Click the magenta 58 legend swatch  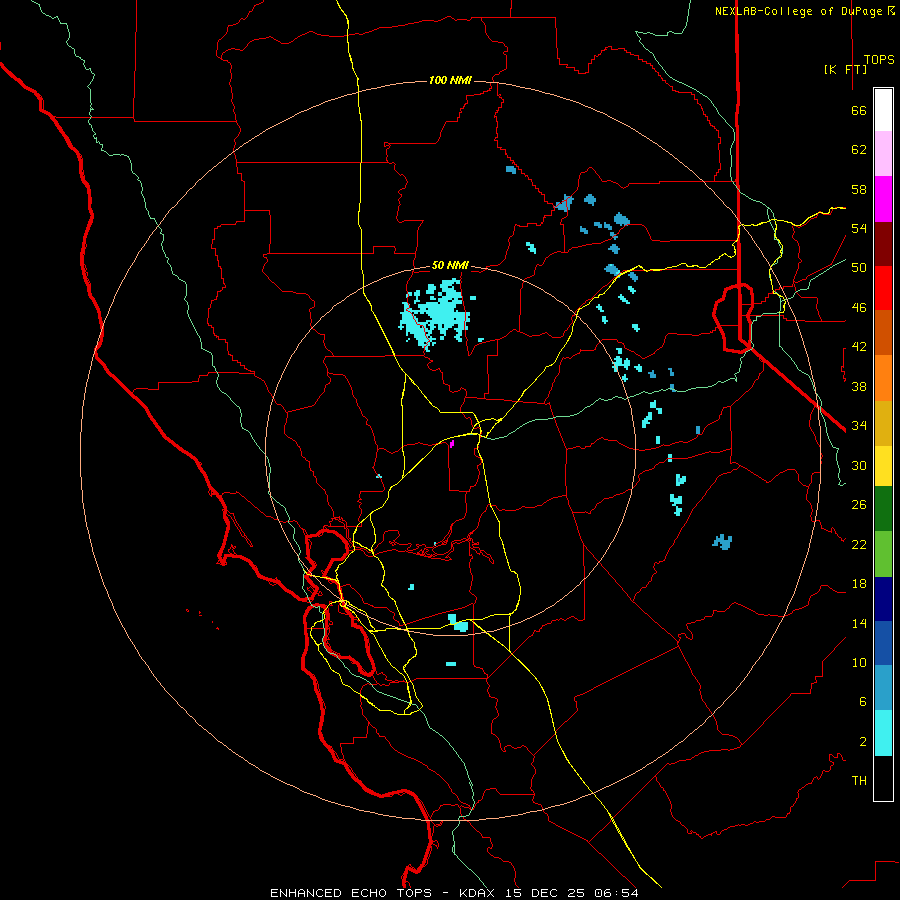tap(883, 199)
